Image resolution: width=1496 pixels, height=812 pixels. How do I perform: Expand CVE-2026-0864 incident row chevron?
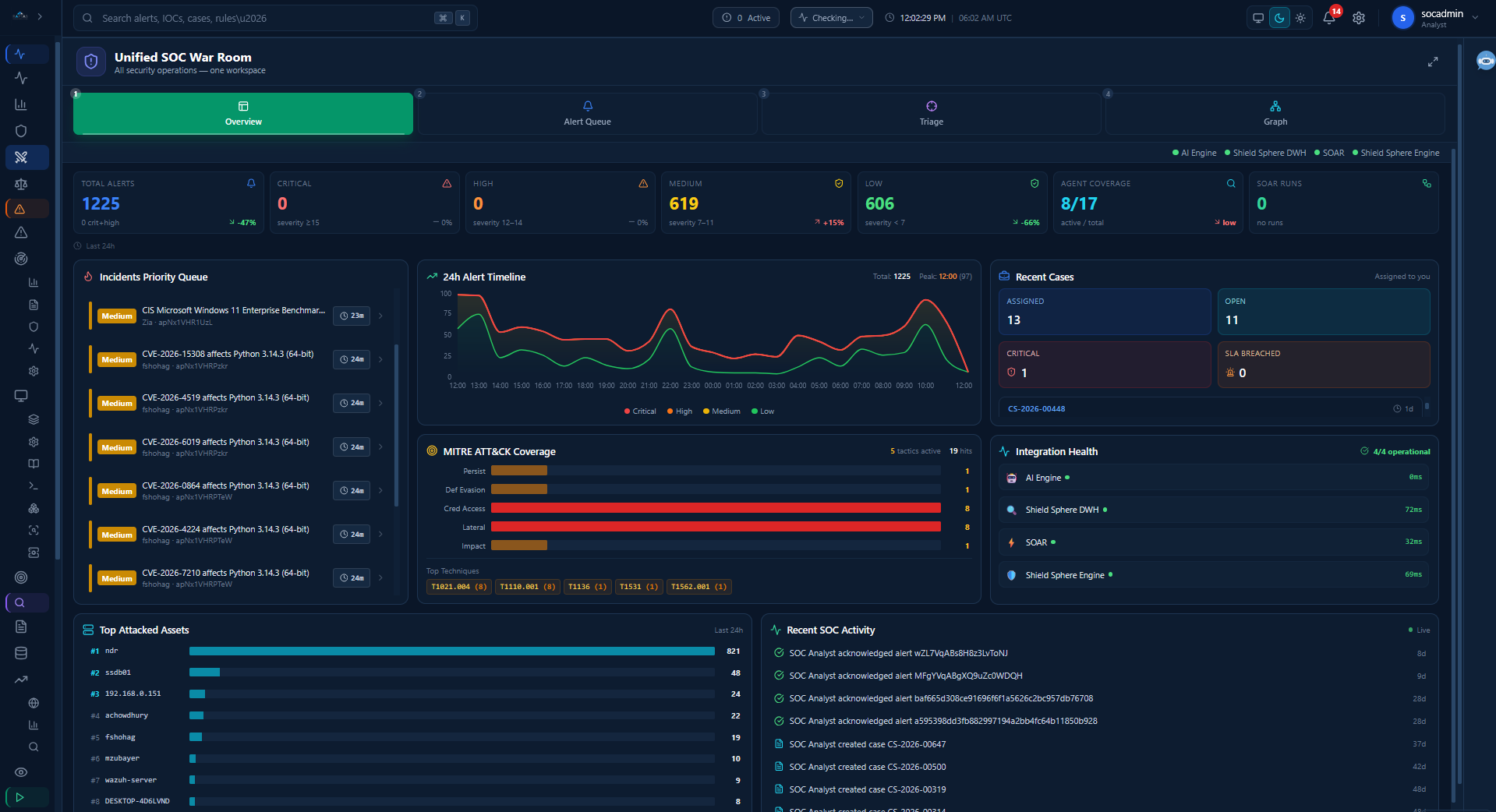380,490
